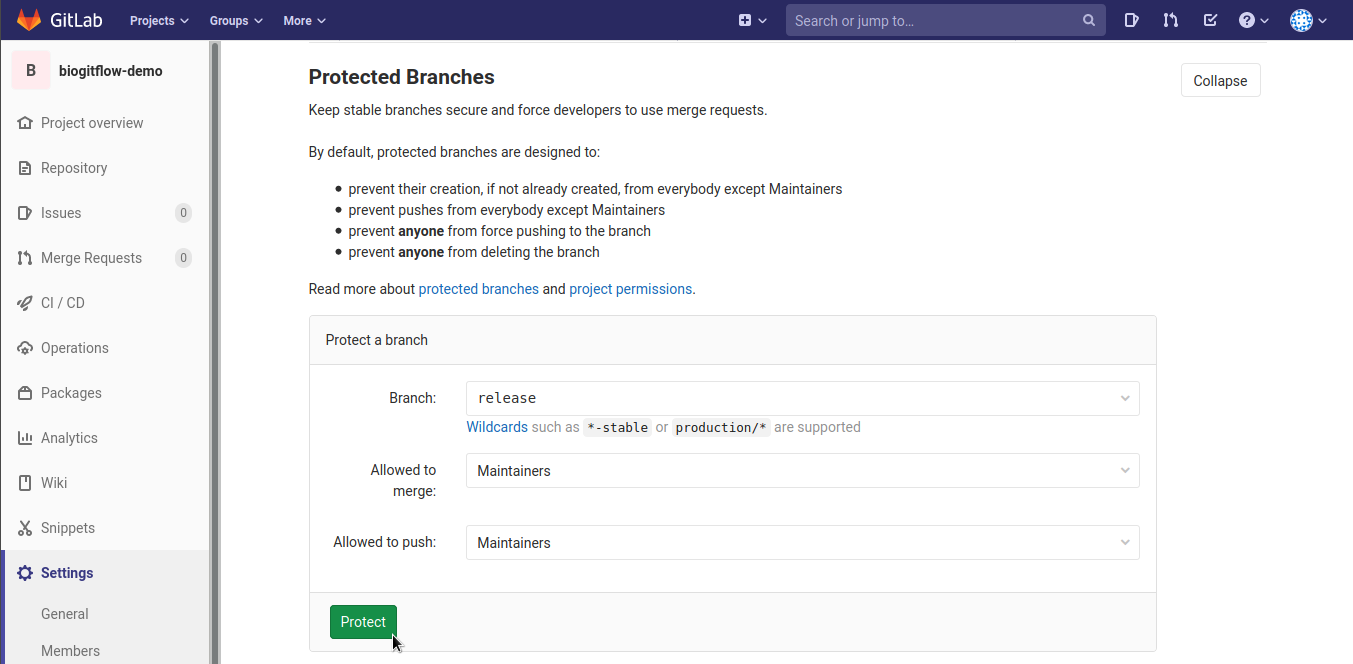The width and height of the screenshot is (1353, 664).
Task: Open the To-Do list checkmark icon
Action: [x=1210, y=20]
